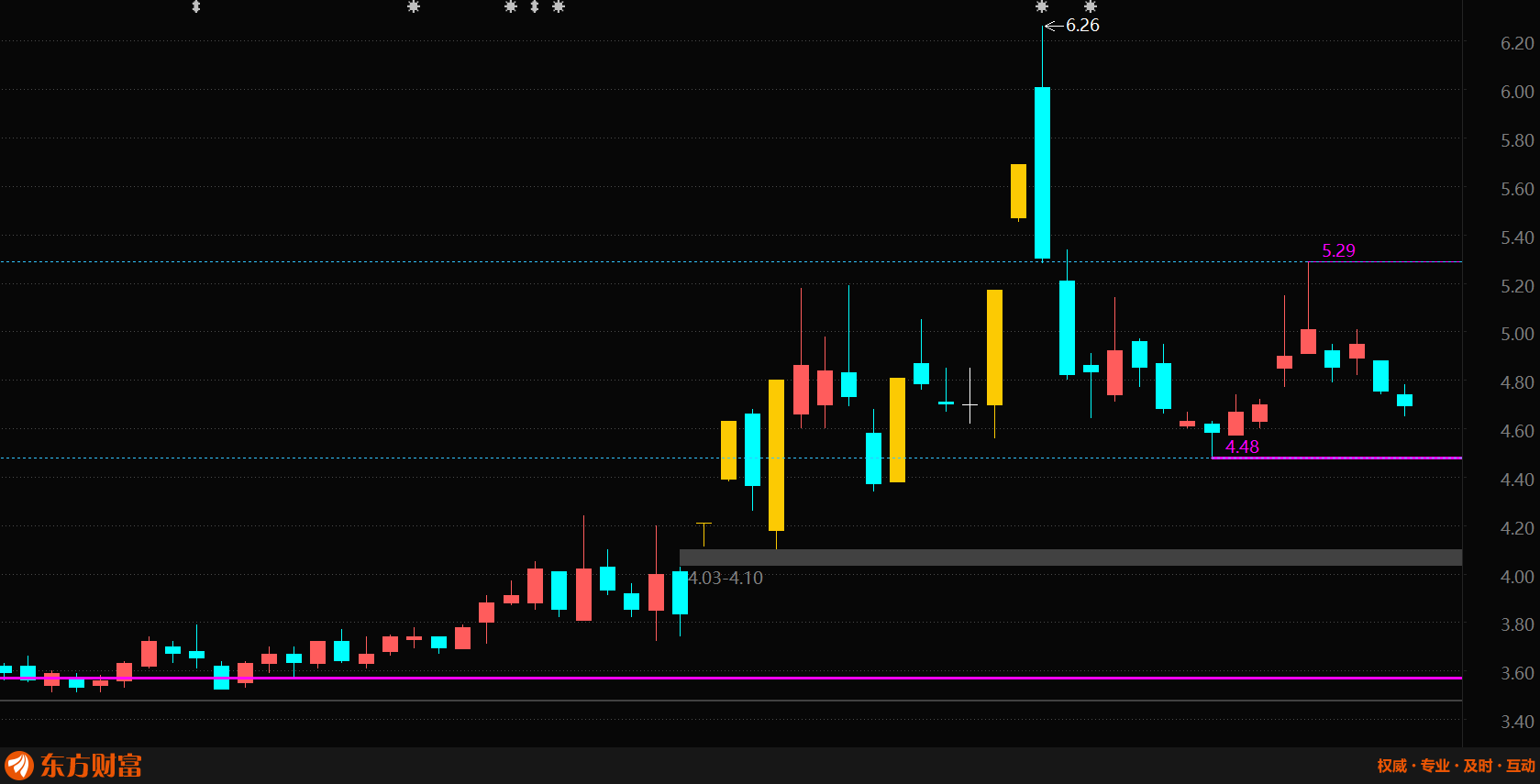Image resolution: width=1540 pixels, height=784 pixels.
Task: Click the 东方财富 brand name text
Action: coord(91,766)
